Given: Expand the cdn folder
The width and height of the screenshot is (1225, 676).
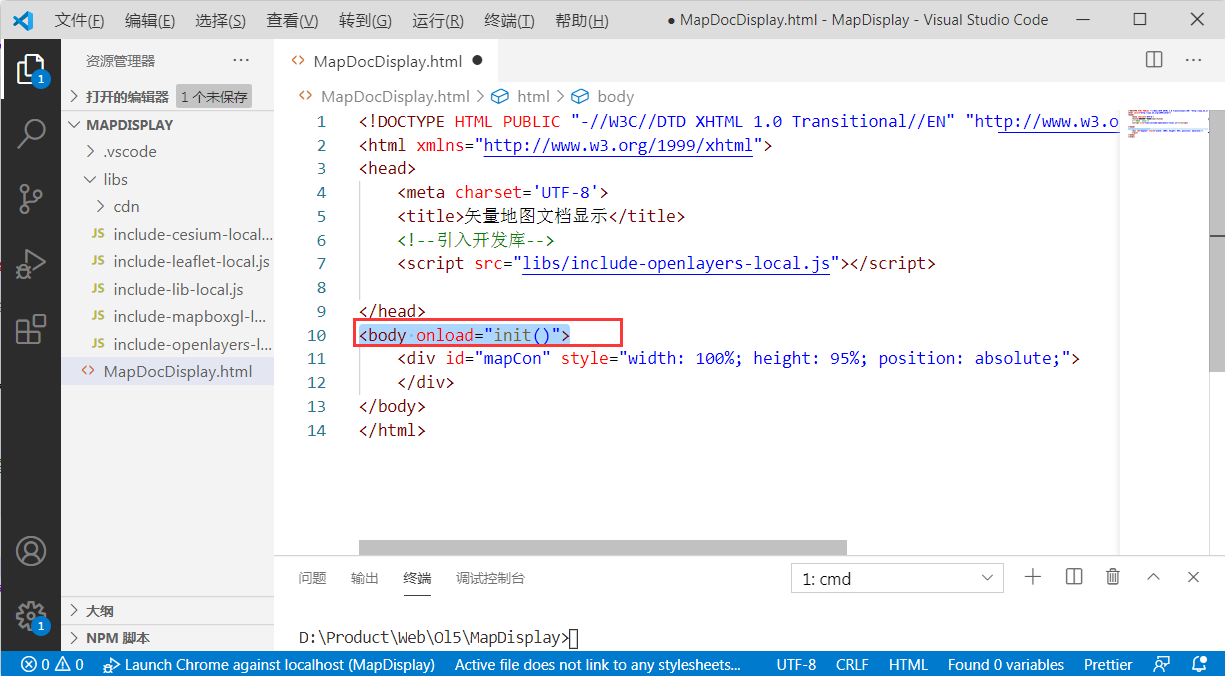Looking at the screenshot, I should tap(167, 207).
